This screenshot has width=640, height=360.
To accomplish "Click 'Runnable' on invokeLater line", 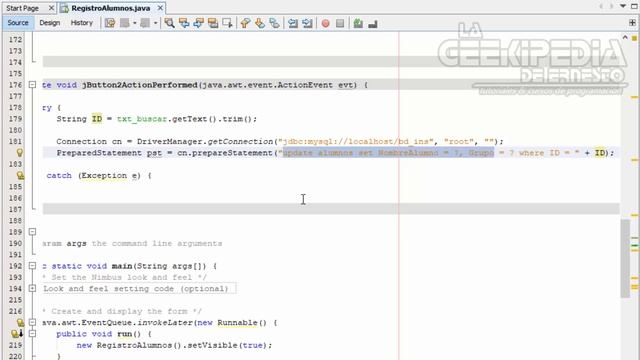I will point(238,322).
